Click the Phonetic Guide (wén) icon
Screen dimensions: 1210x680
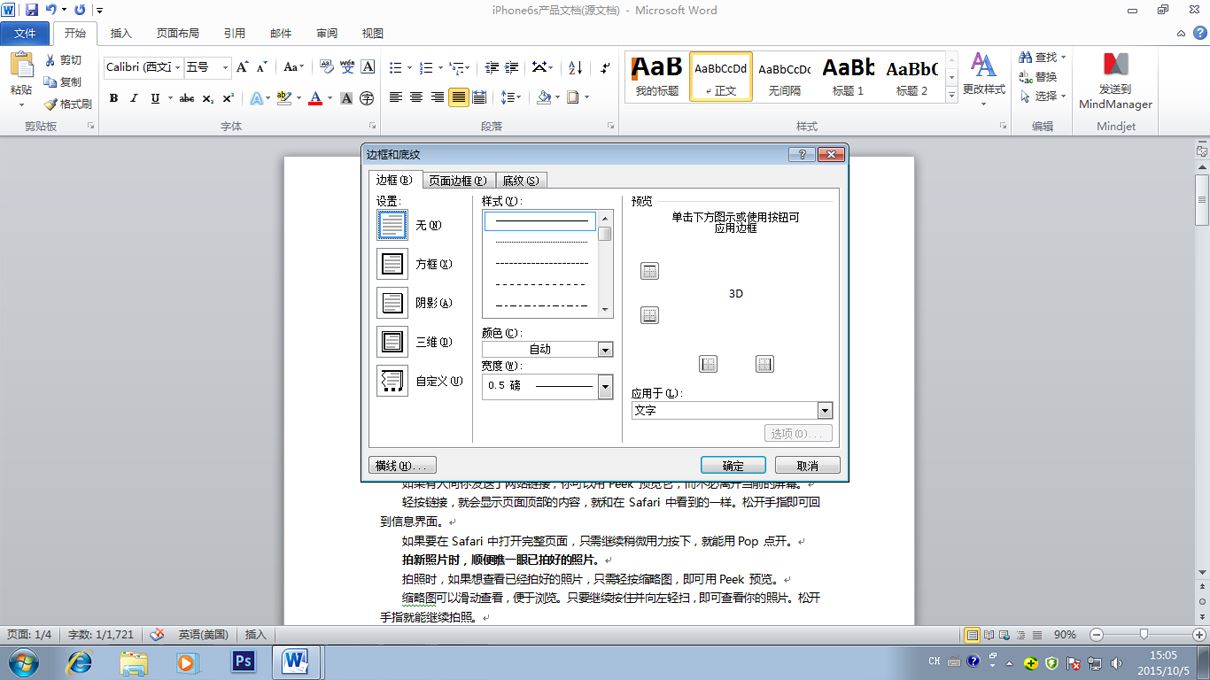tap(347, 67)
